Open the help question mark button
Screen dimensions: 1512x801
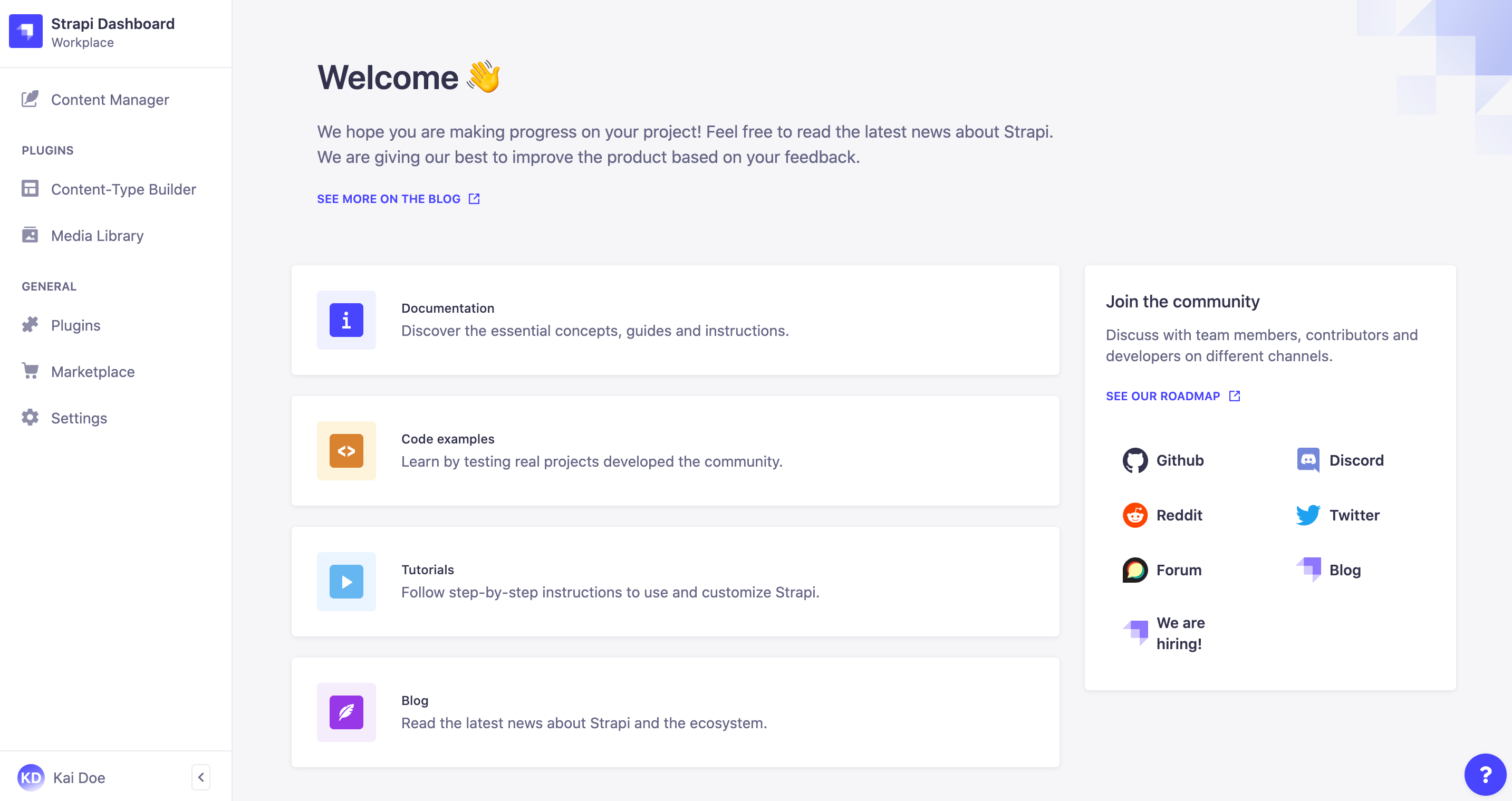(x=1486, y=775)
